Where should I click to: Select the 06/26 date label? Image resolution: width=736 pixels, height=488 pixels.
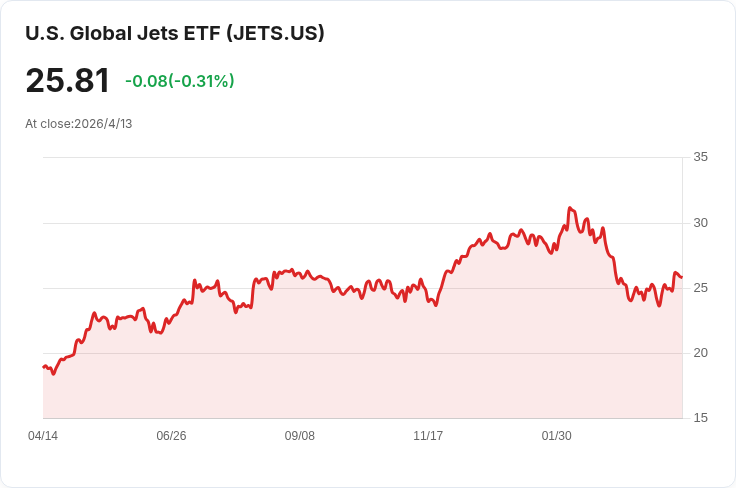point(171,436)
